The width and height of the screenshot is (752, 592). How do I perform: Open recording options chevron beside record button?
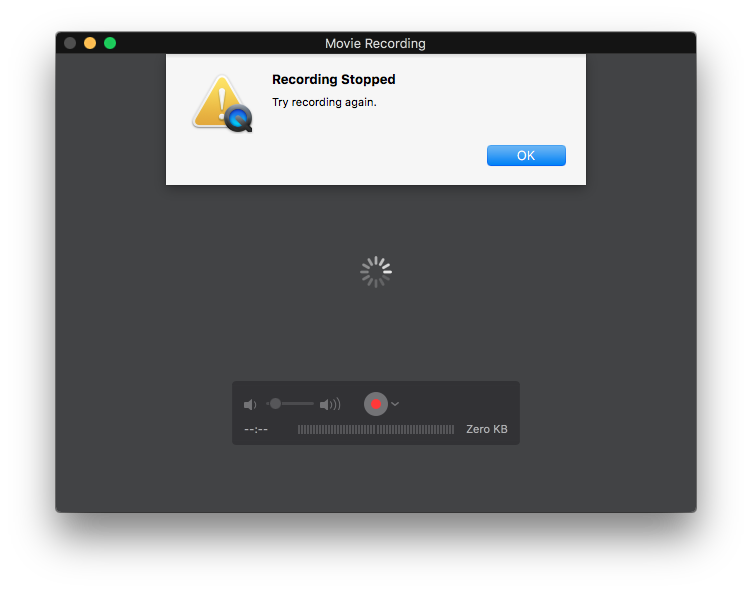395,404
